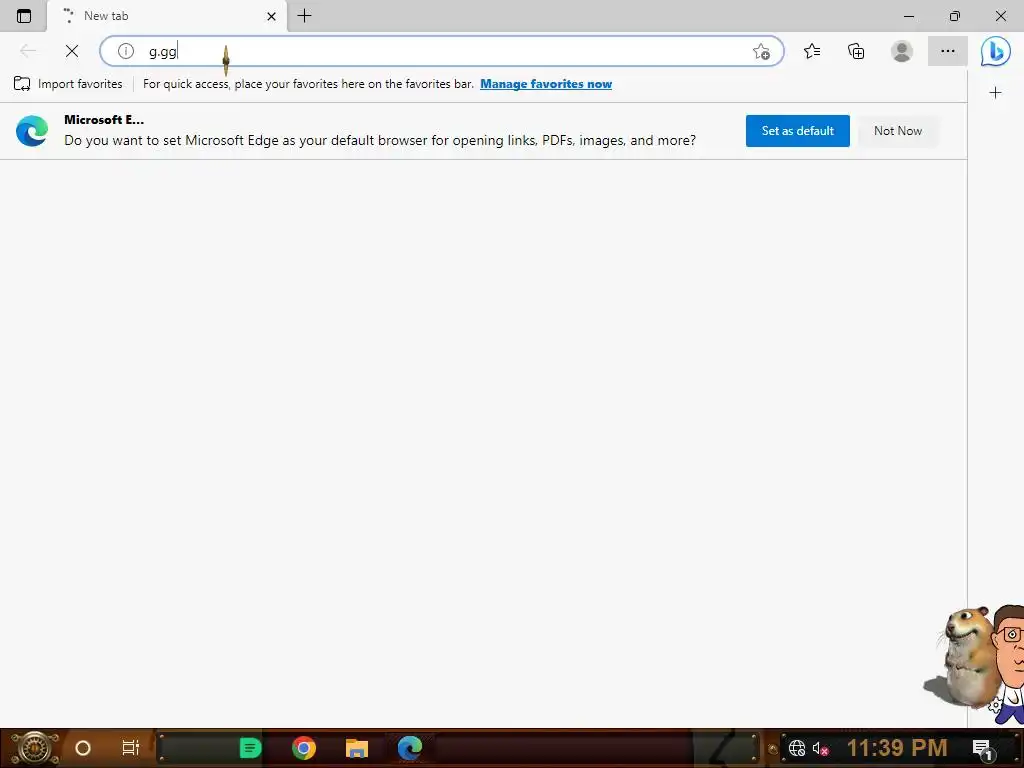The height and width of the screenshot is (768, 1024).
Task: Open the profile account icon
Action: [902, 51]
